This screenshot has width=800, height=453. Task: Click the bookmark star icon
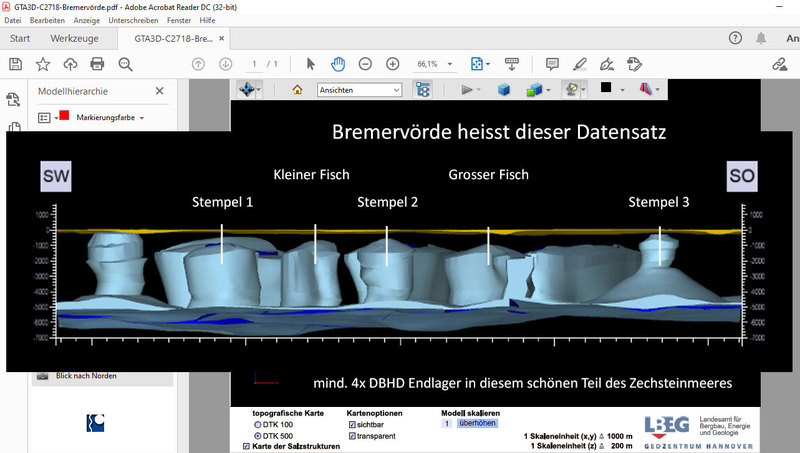tap(43, 64)
